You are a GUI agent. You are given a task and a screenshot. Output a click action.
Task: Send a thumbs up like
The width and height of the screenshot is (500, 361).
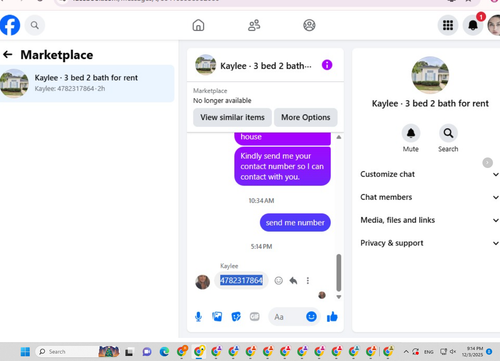332,317
